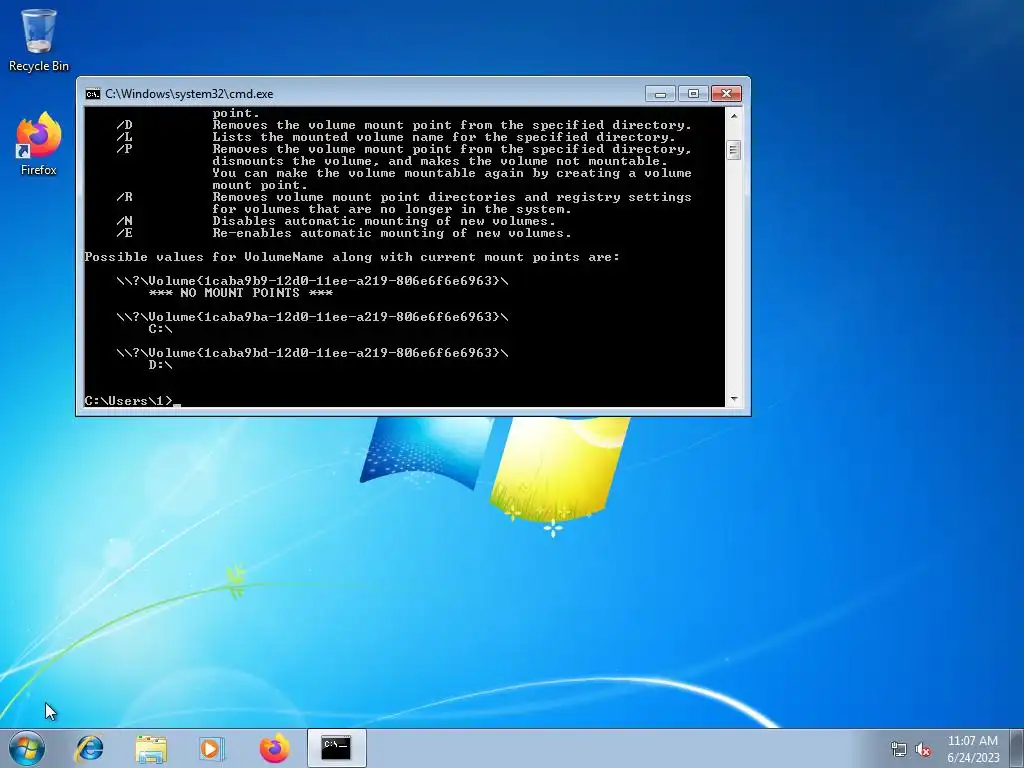1024x768 pixels.
Task: Launch Internet Explorer from the taskbar
Action: click(89, 748)
